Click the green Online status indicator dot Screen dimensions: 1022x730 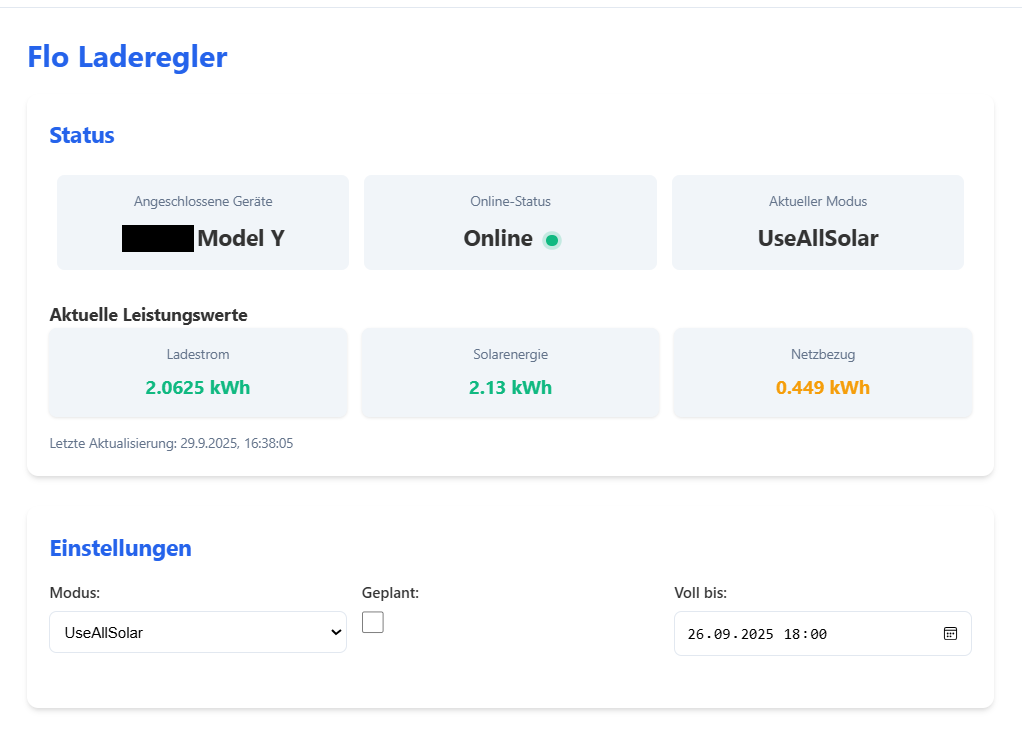point(552,240)
